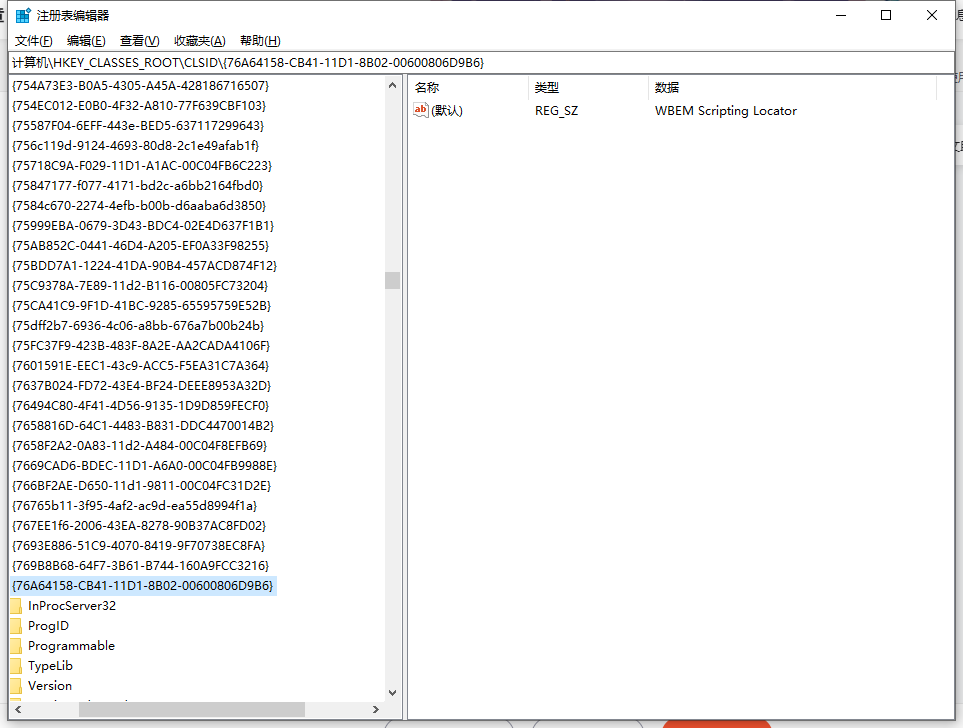Select key {75AB852C-0441-46D4-A205-EF0A33F98255}
This screenshot has height=728, width=963.
click(141, 246)
